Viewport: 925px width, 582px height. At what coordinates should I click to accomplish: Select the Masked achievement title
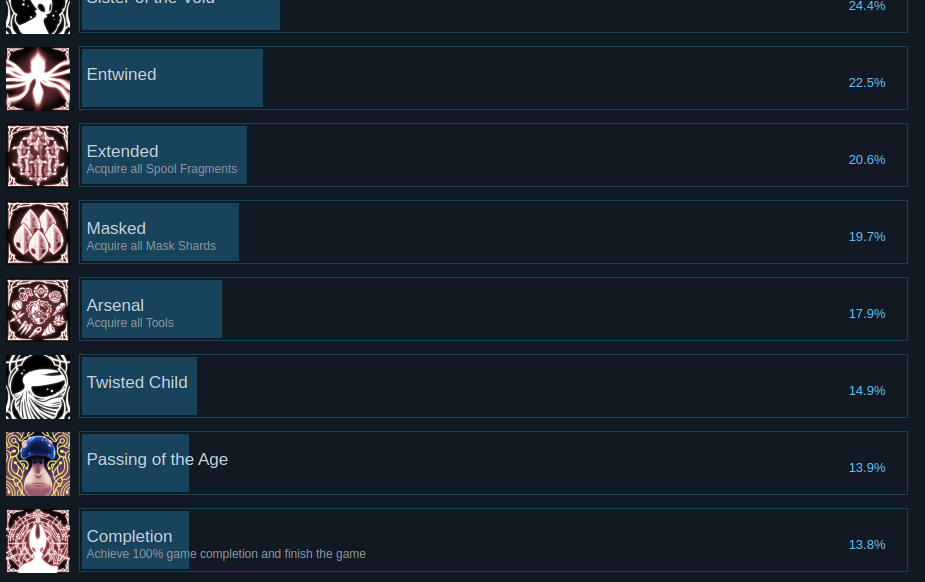[116, 228]
